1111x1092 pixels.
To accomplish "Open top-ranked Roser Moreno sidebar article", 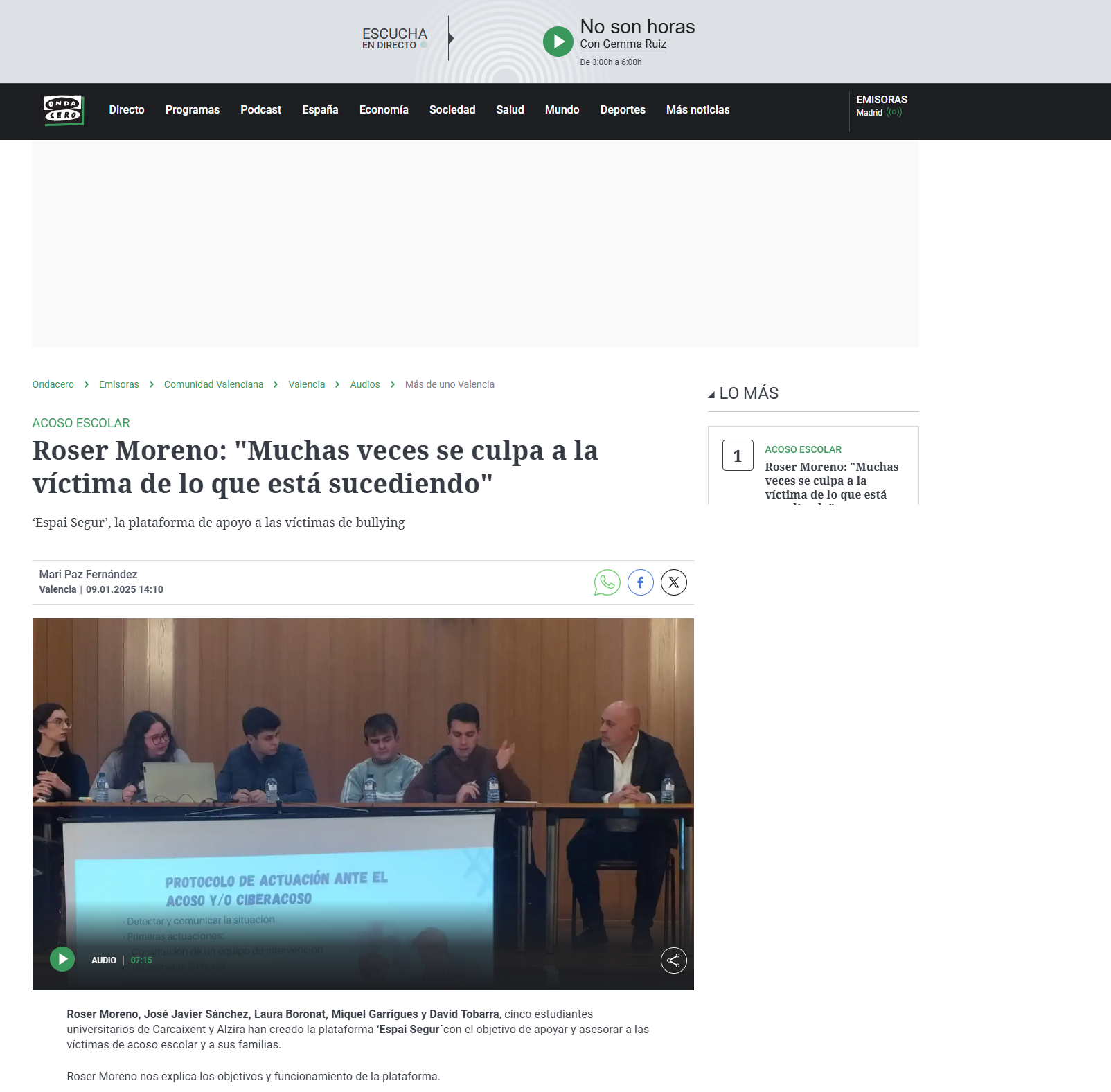I will [831, 480].
